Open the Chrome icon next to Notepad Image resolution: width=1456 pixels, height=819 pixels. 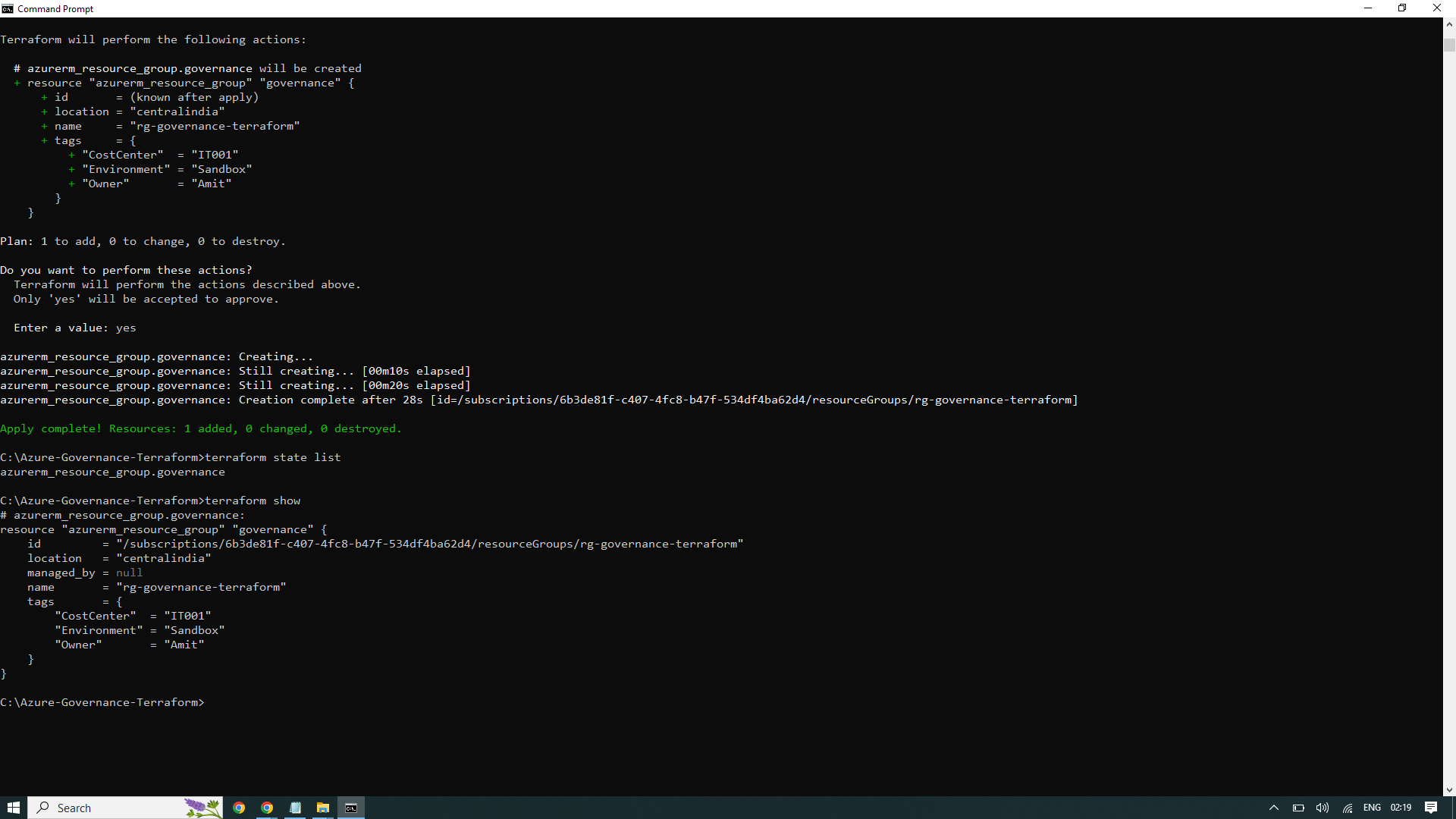[267, 808]
